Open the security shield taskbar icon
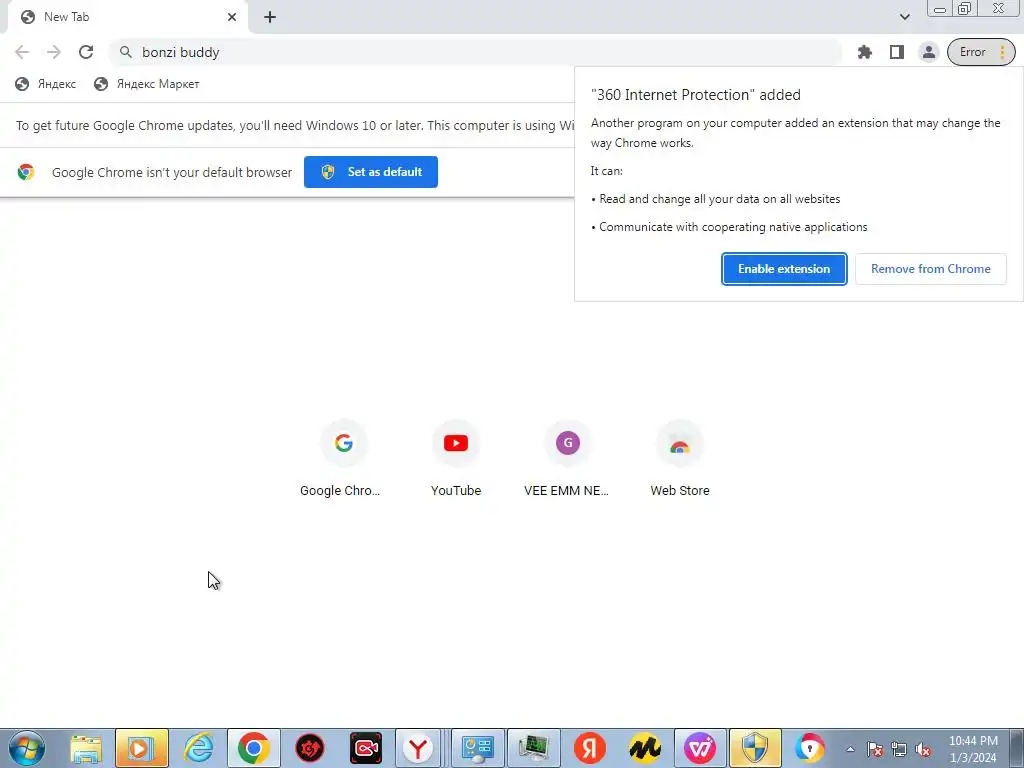 click(x=755, y=748)
